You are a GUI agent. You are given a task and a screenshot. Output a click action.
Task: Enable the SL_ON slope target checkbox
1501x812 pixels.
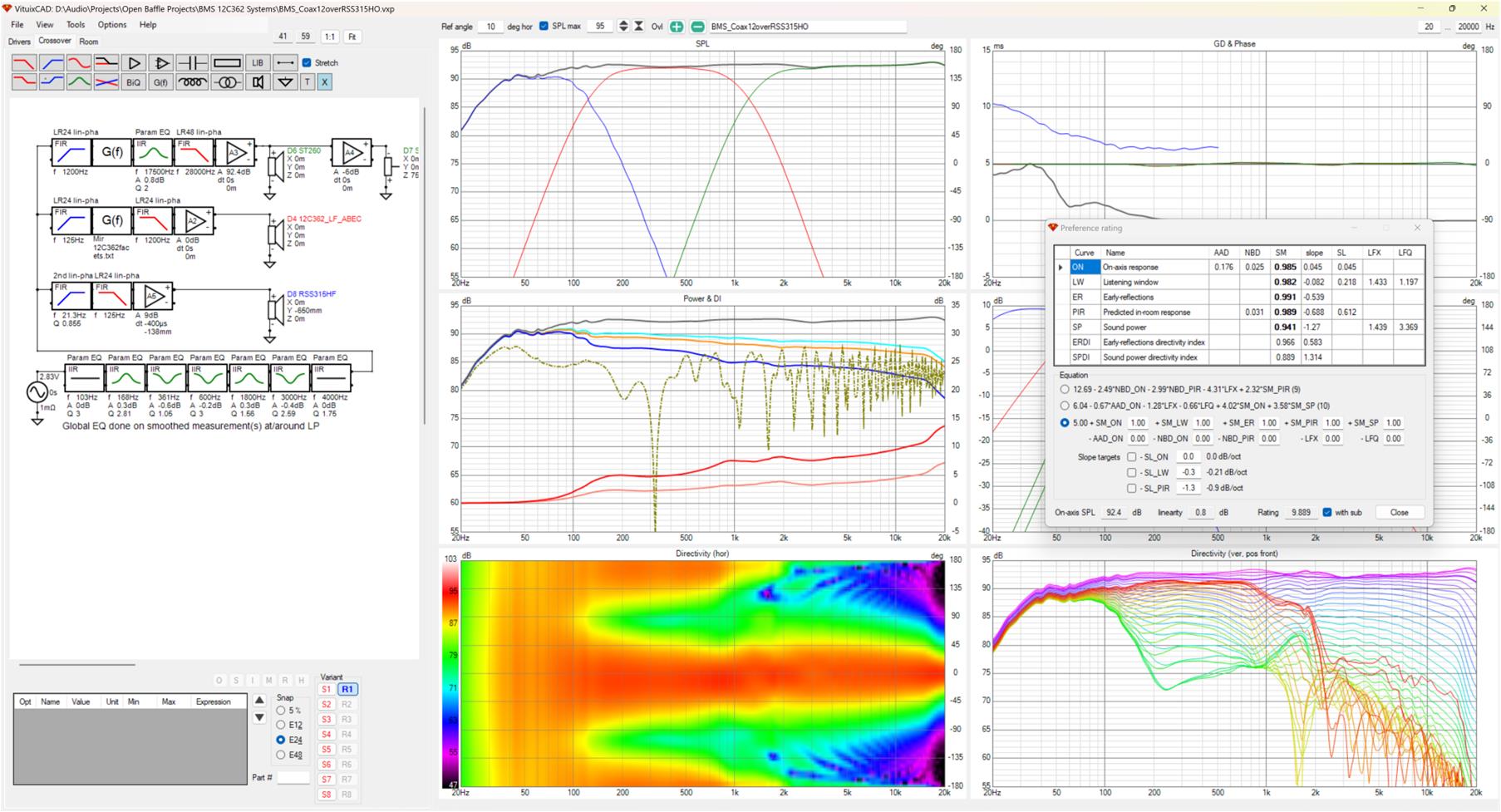[1131, 457]
